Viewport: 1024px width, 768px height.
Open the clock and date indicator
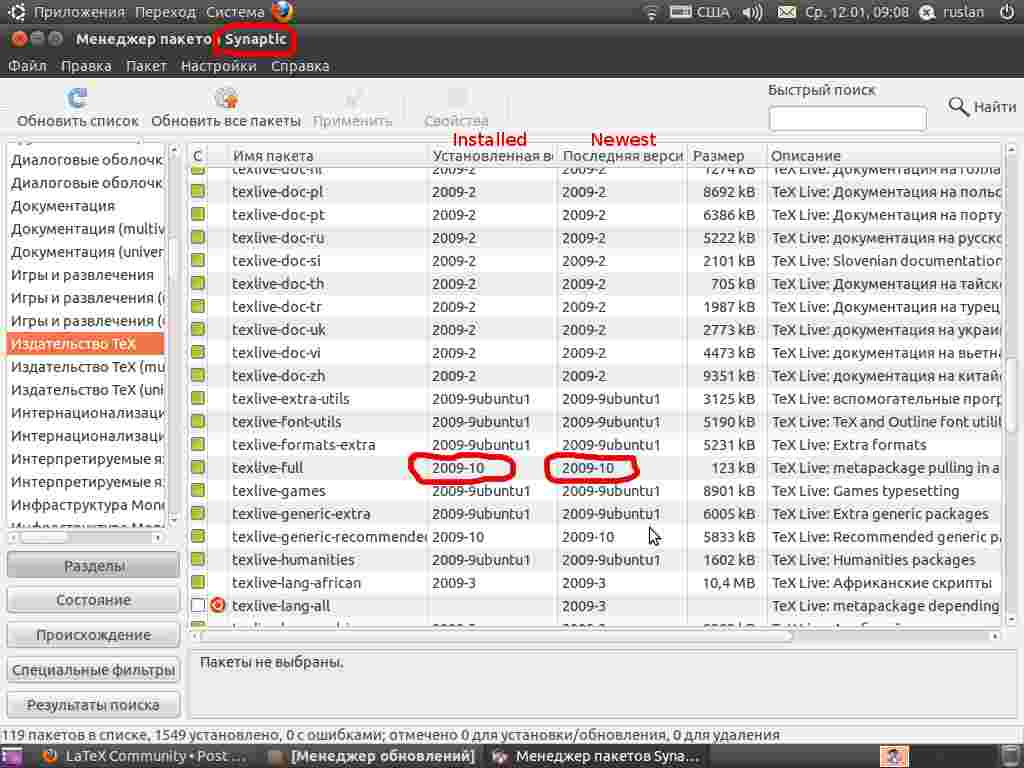pos(856,12)
